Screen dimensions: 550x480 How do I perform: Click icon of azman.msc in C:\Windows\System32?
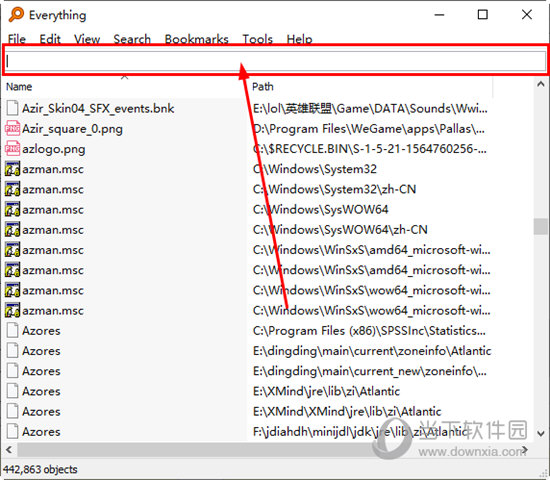click(x=13, y=169)
